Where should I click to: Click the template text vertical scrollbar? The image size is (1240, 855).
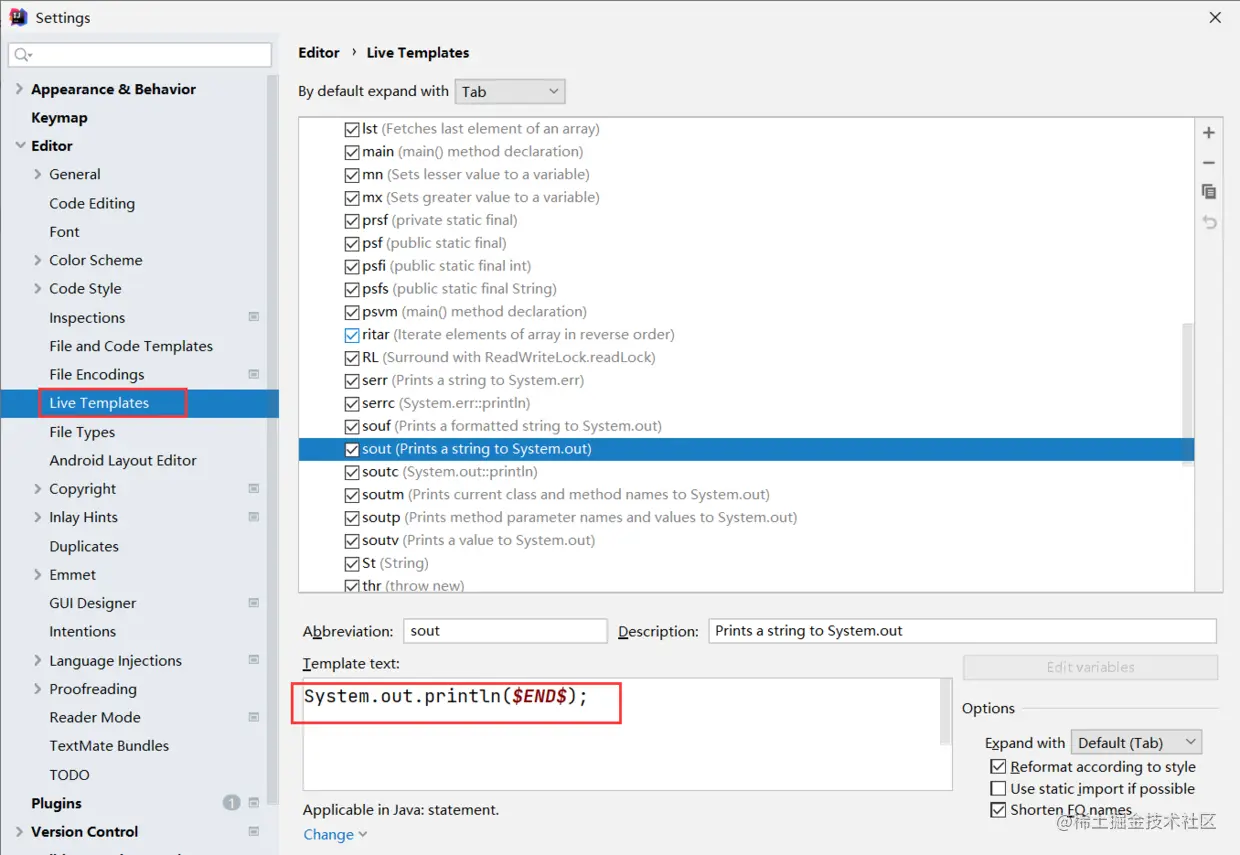[946, 712]
